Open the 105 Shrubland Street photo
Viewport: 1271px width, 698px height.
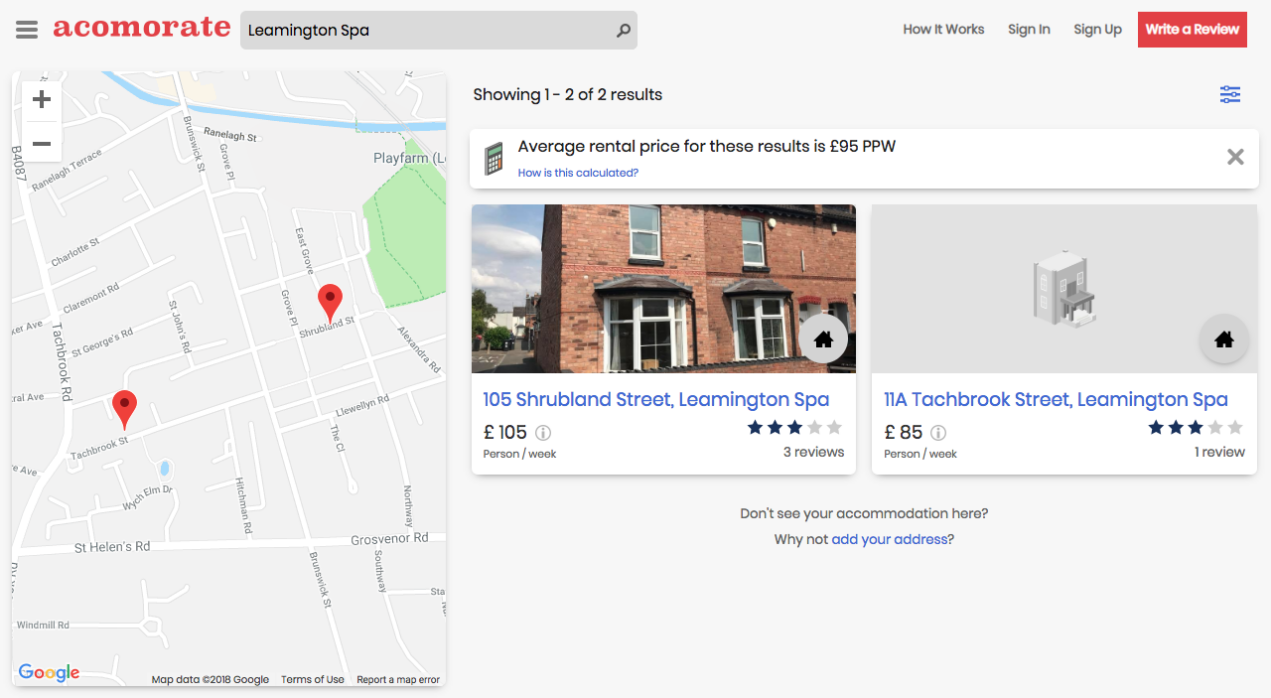pos(664,289)
